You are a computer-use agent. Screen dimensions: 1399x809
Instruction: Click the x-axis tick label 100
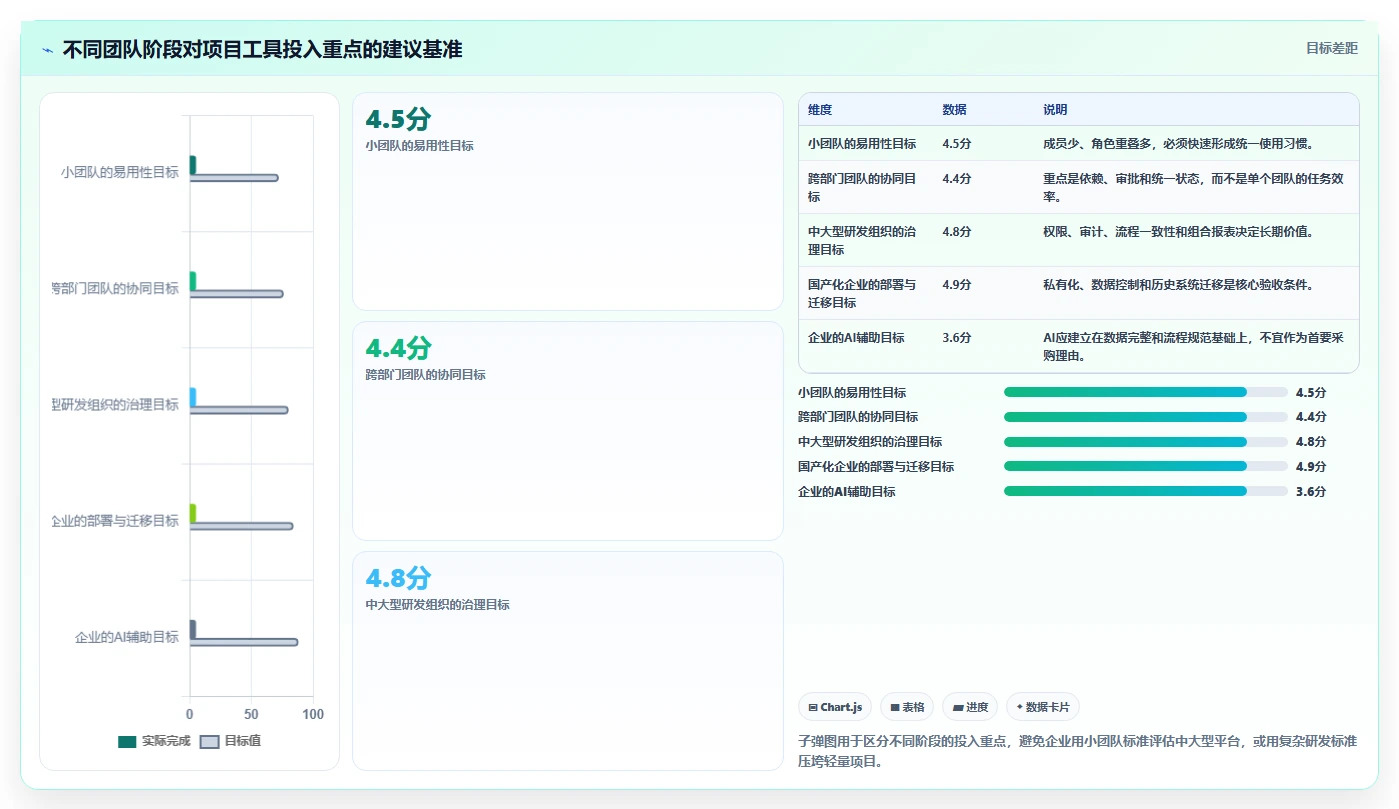[313, 715]
